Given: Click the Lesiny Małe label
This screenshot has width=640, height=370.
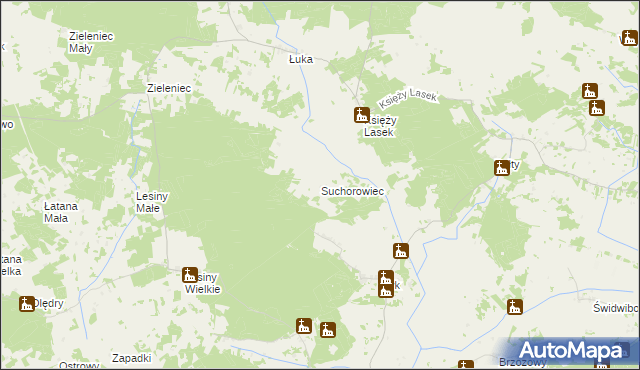Looking at the screenshot, I should tap(152, 202).
